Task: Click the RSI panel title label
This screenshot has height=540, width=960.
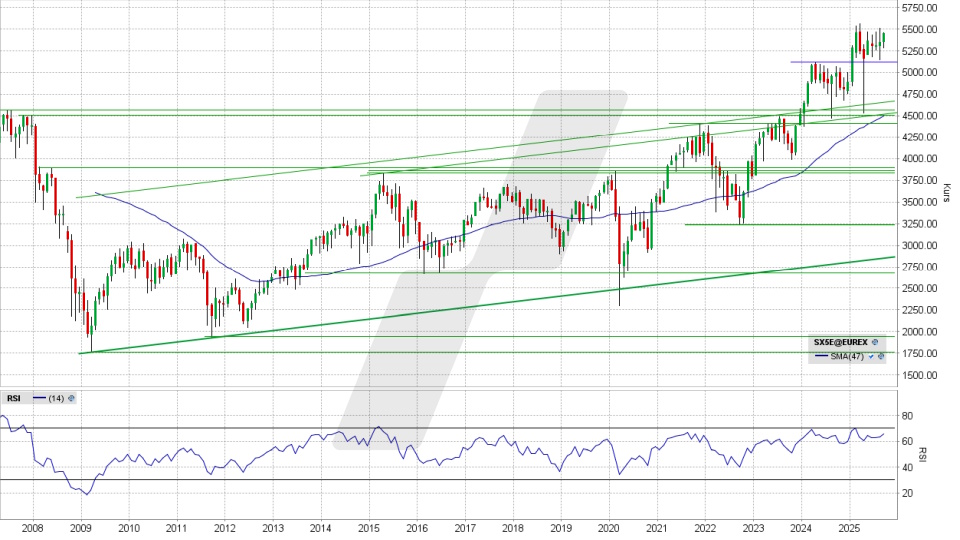Action: click(14, 398)
